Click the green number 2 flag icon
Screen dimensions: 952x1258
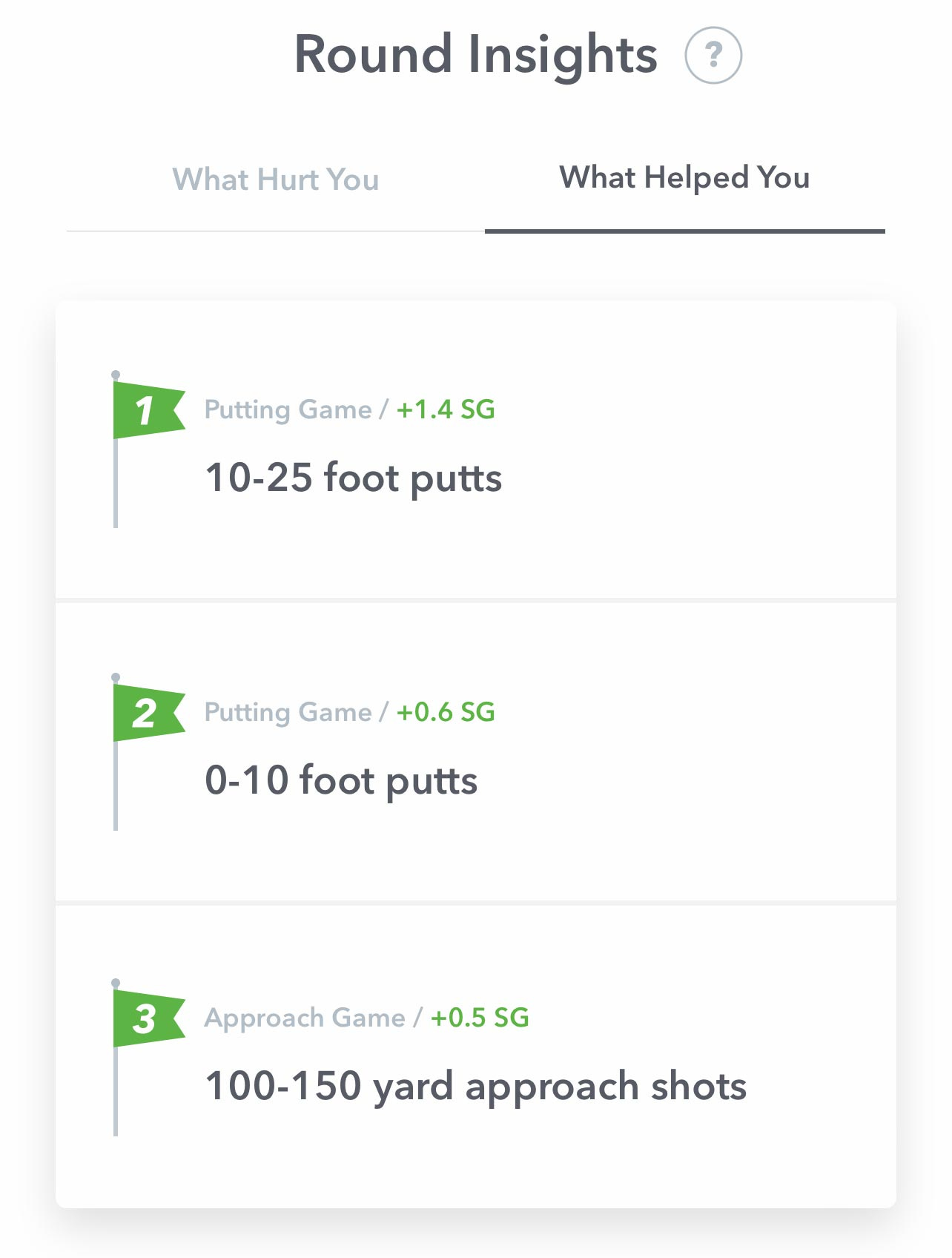(x=146, y=713)
